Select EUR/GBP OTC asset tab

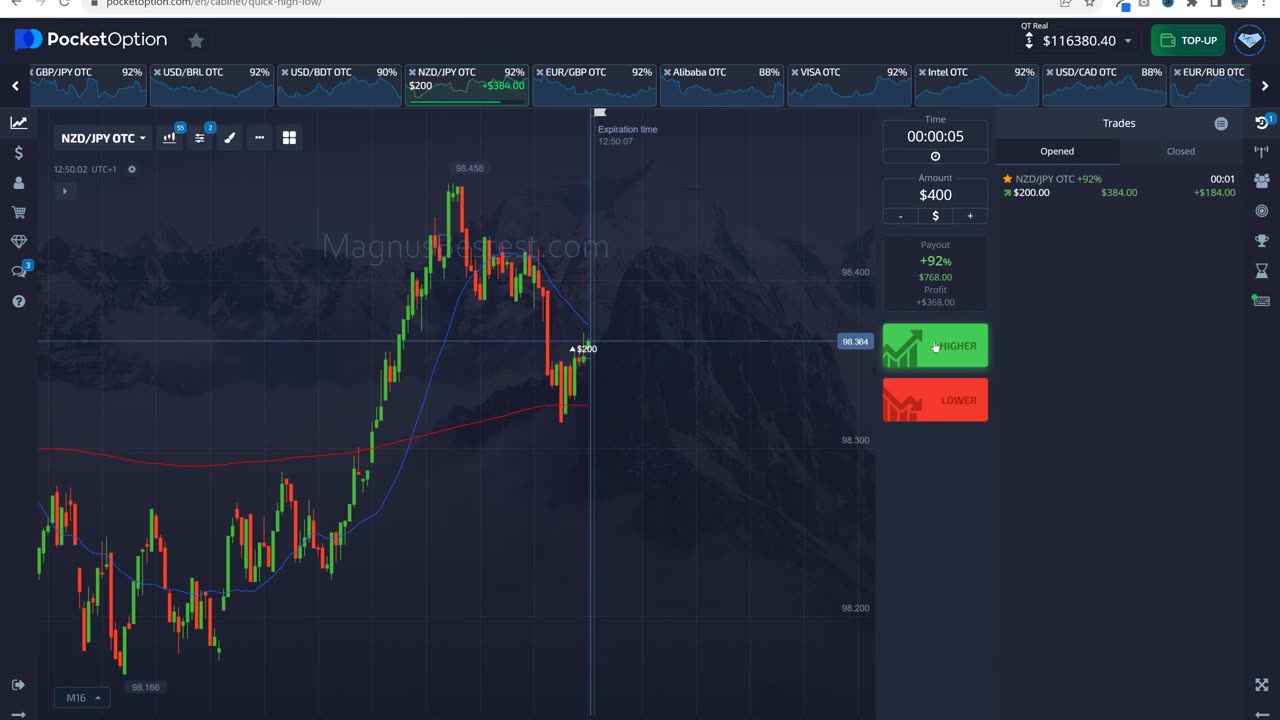tap(594, 85)
